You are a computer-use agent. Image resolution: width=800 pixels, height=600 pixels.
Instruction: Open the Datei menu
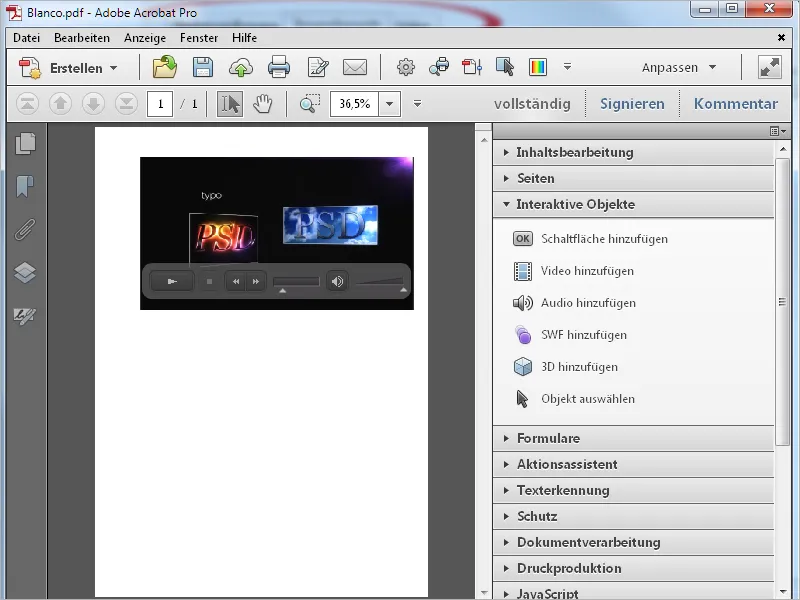tap(27, 38)
